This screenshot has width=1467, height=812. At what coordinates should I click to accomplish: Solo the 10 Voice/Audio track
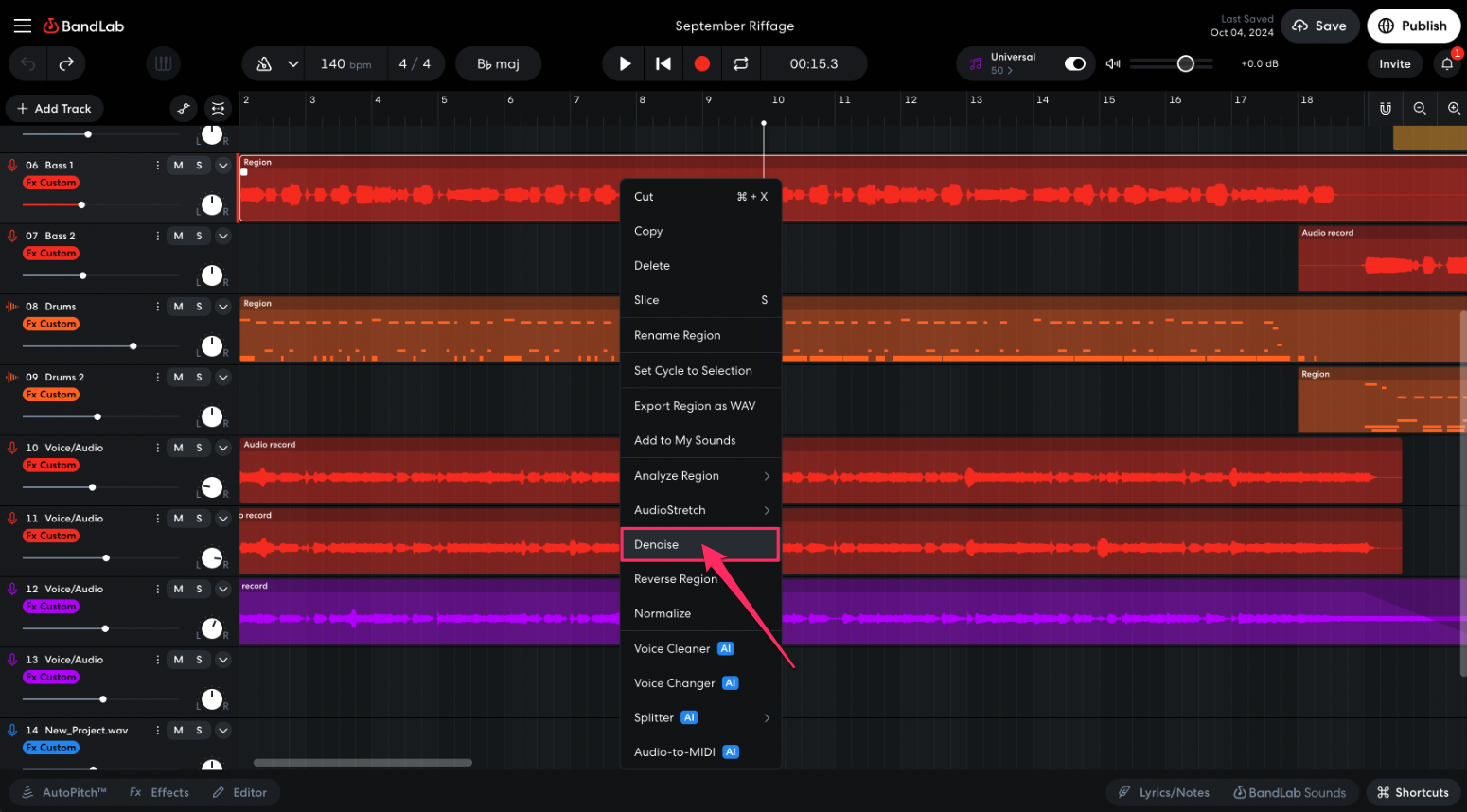click(x=199, y=448)
